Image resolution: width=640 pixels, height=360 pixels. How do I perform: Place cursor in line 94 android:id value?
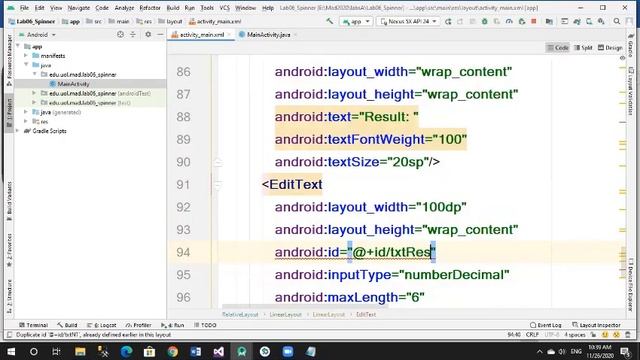(391, 252)
